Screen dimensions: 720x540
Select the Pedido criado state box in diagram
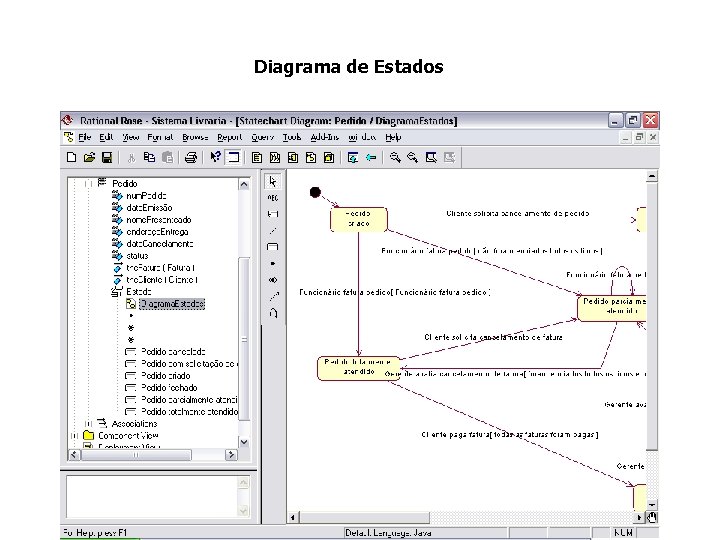(x=359, y=219)
